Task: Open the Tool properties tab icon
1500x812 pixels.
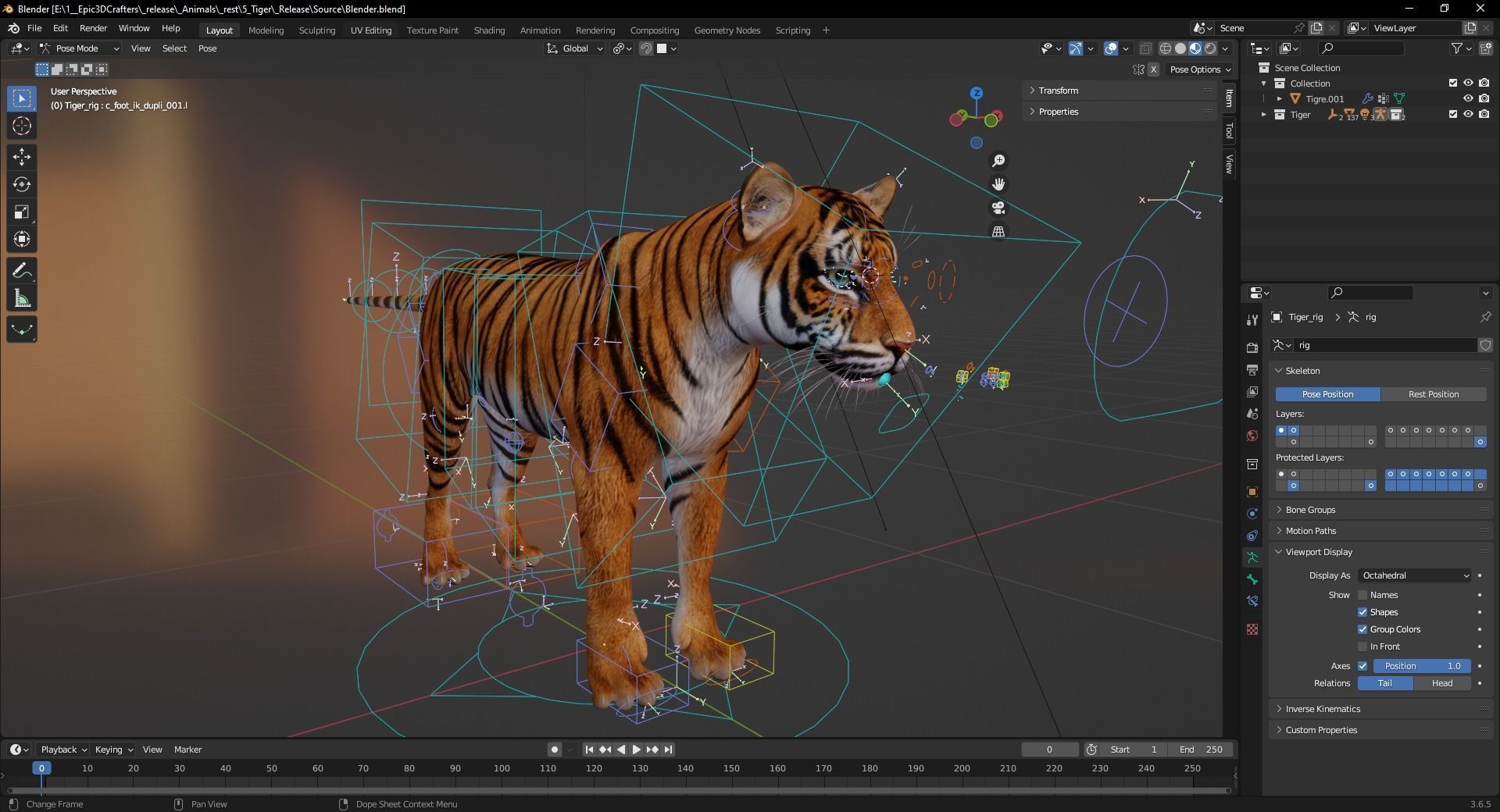Action: tap(1252, 320)
